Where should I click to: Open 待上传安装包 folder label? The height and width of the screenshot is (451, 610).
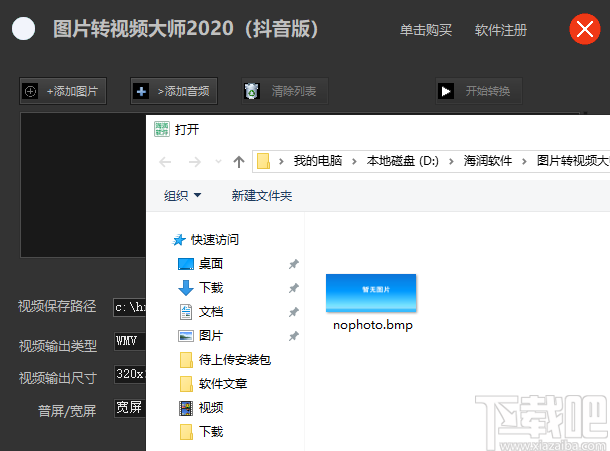click(235, 360)
